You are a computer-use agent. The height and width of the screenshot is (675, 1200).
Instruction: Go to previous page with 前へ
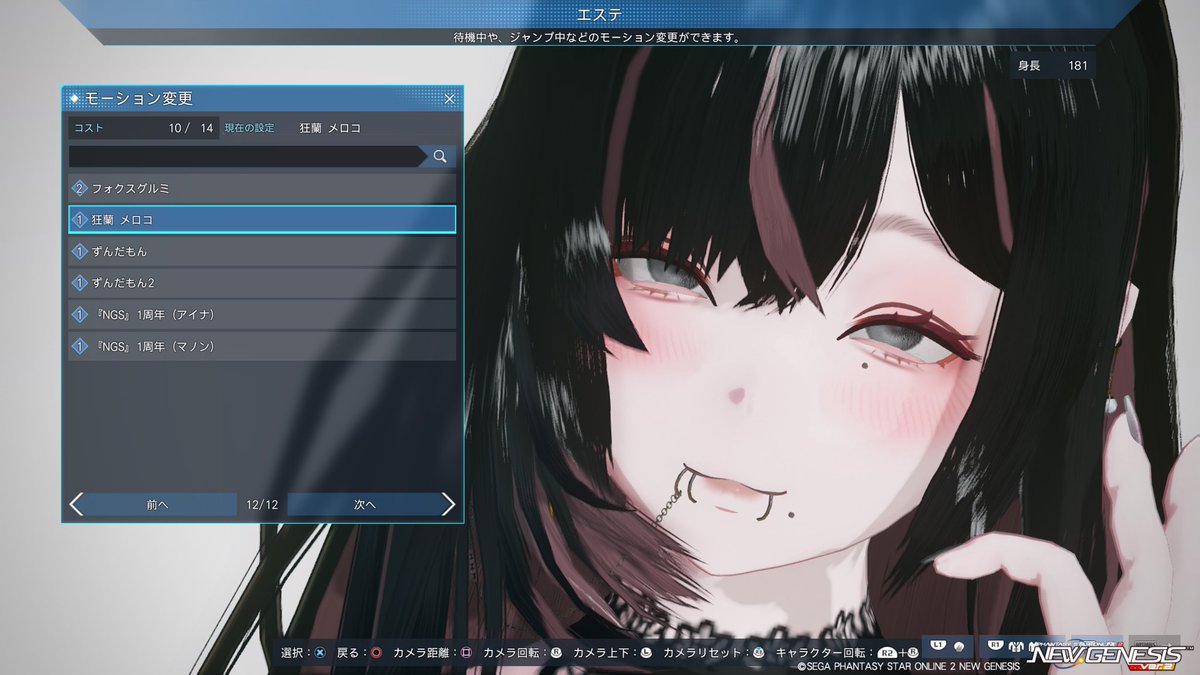(158, 505)
